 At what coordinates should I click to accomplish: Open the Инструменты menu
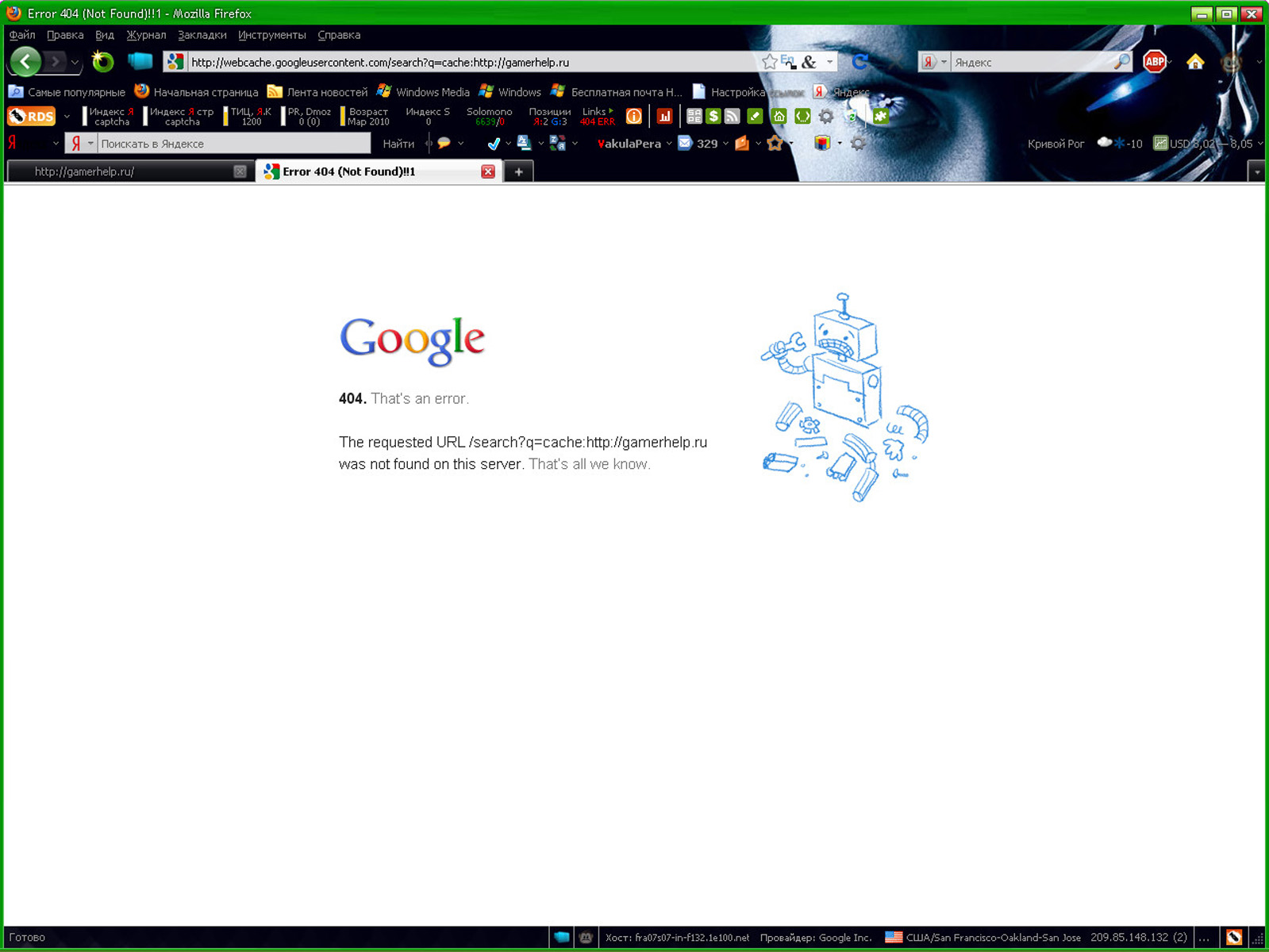coord(272,35)
